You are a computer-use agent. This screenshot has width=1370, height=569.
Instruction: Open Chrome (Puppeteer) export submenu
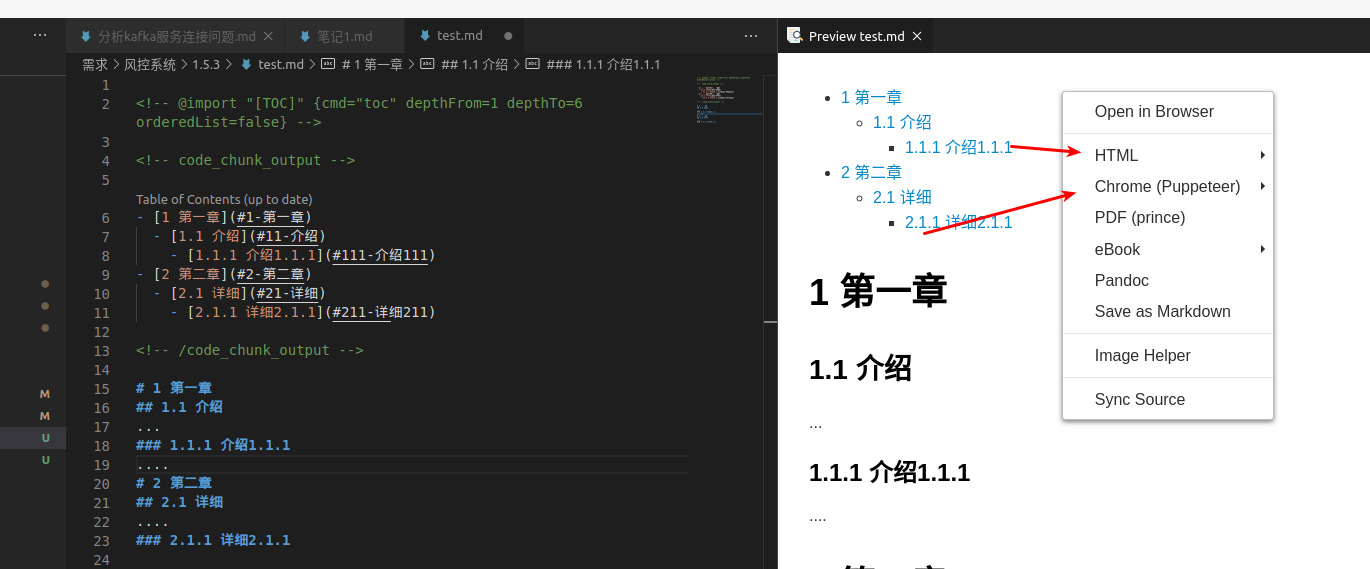[x=1168, y=187]
